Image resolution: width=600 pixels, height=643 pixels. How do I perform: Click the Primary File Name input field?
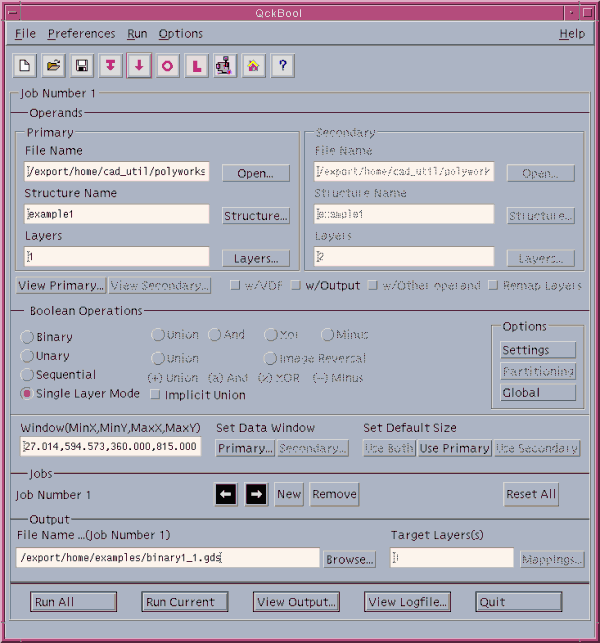[117, 171]
